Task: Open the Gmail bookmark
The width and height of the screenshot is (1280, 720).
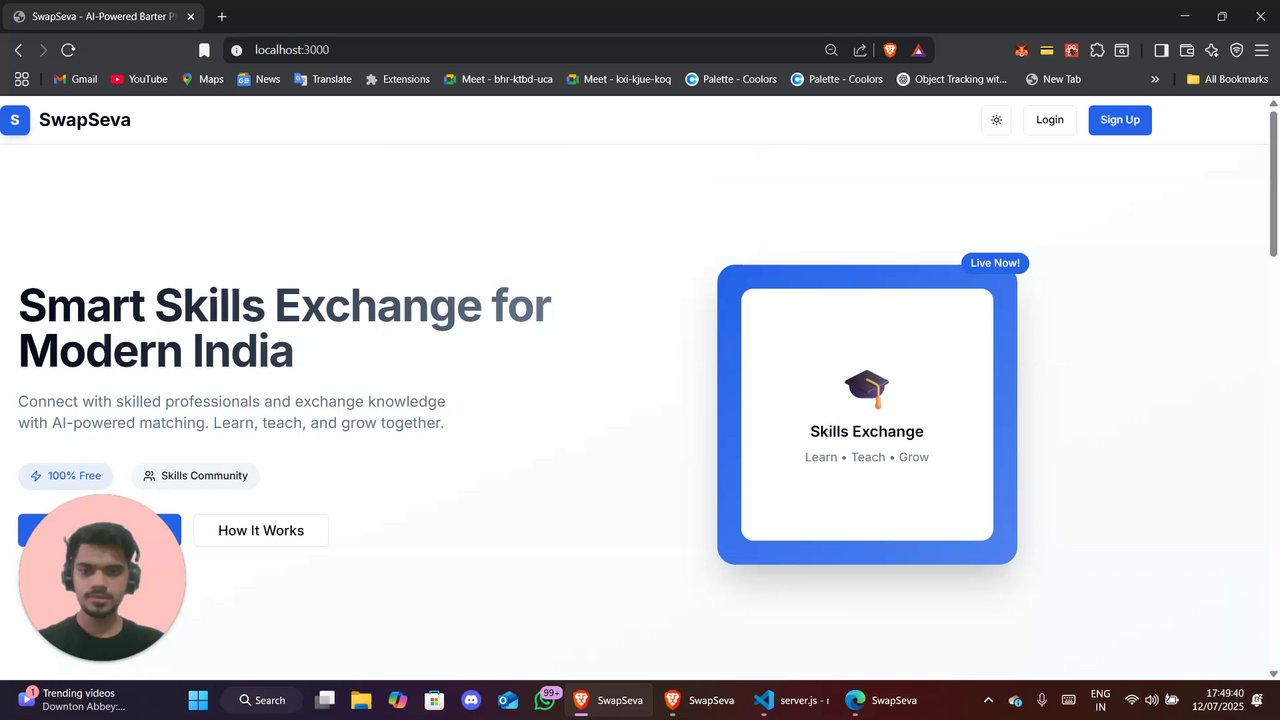Action: click(x=75, y=79)
